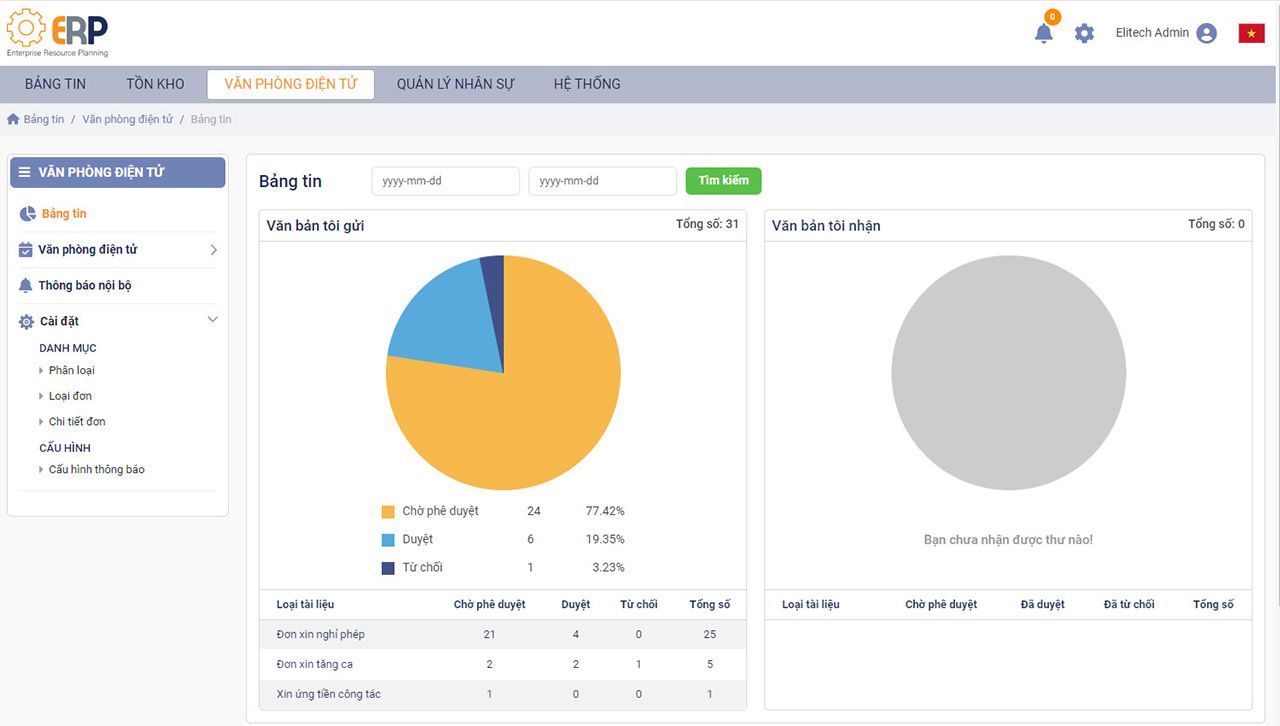Collapse the Cài đặt chevron
Screen dimensions: 1280x726
click(x=212, y=320)
